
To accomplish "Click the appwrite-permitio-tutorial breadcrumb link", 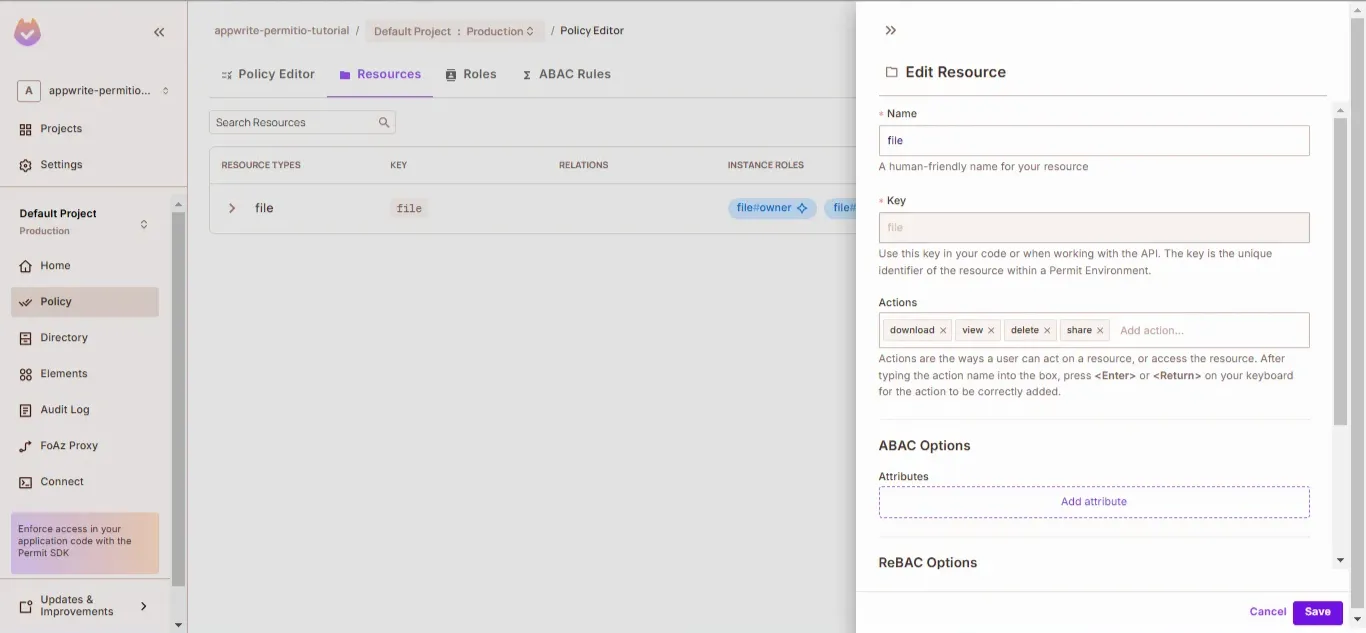I will [x=283, y=31].
